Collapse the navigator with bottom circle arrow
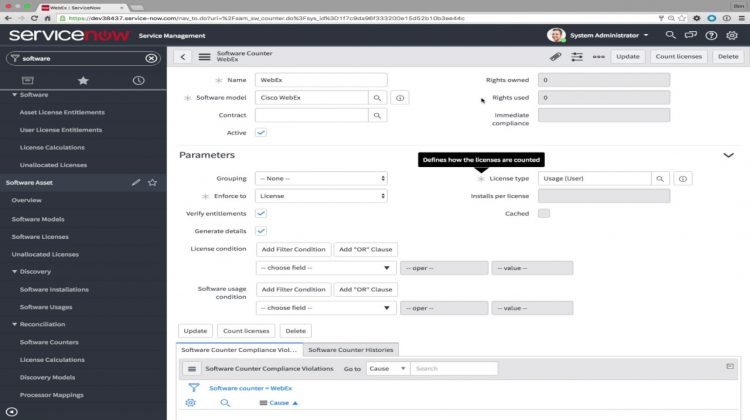The image size is (750, 420). (12, 411)
